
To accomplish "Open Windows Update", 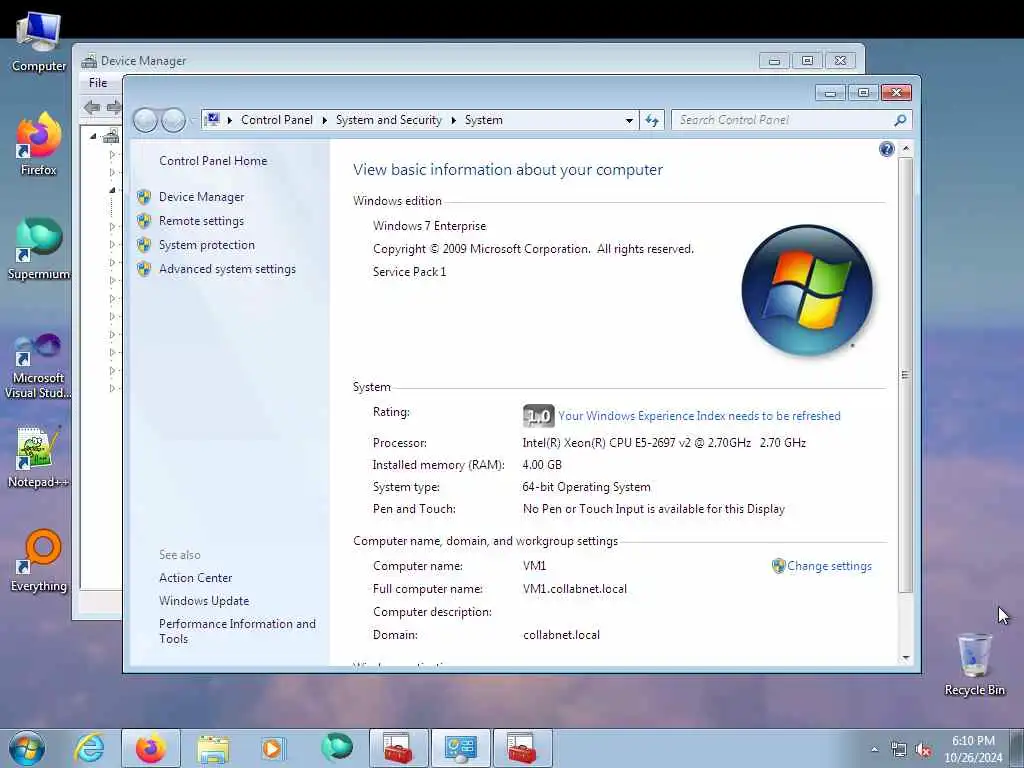I will point(204,601).
